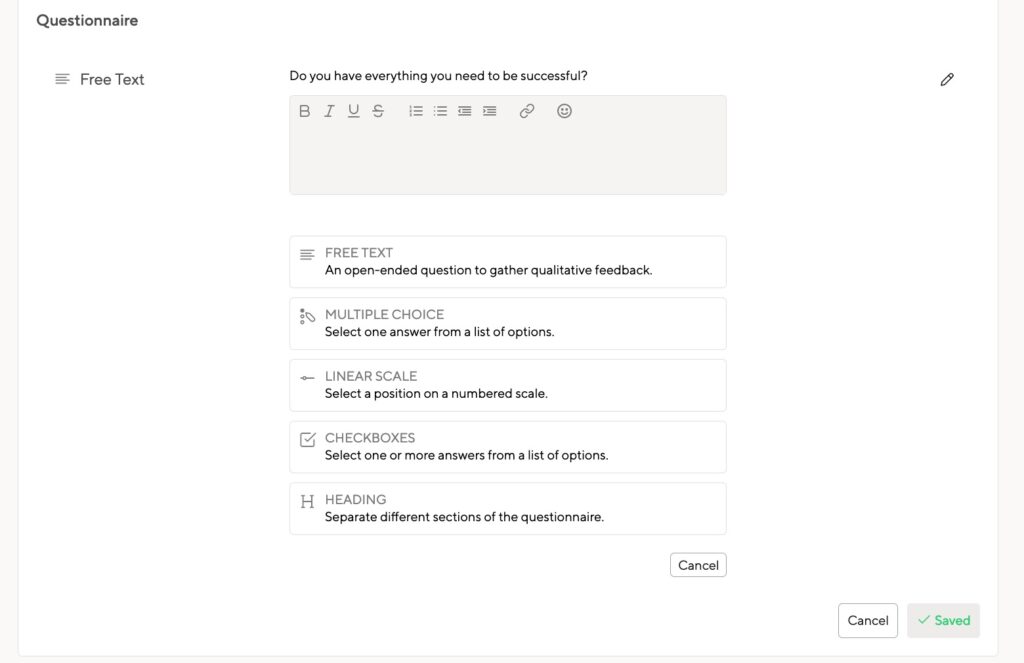Cancel the question type selection

(698, 565)
